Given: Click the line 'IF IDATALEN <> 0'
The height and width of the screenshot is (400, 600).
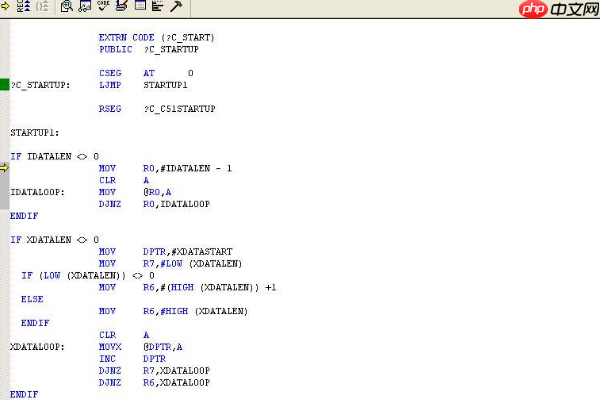Looking at the screenshot, I should (55, 157).
